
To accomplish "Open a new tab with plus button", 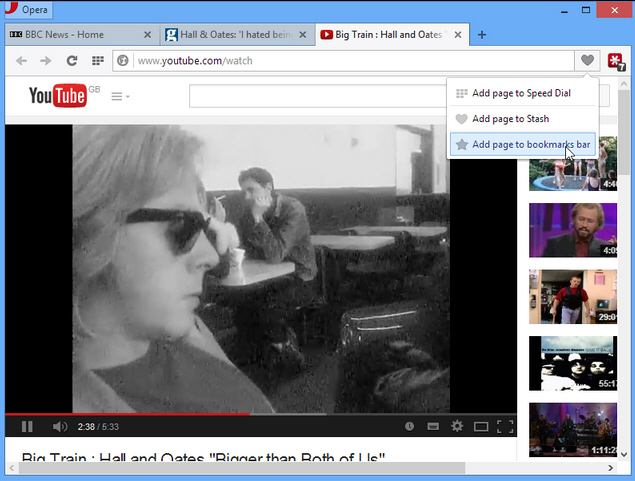I will (x=482, y=35).
